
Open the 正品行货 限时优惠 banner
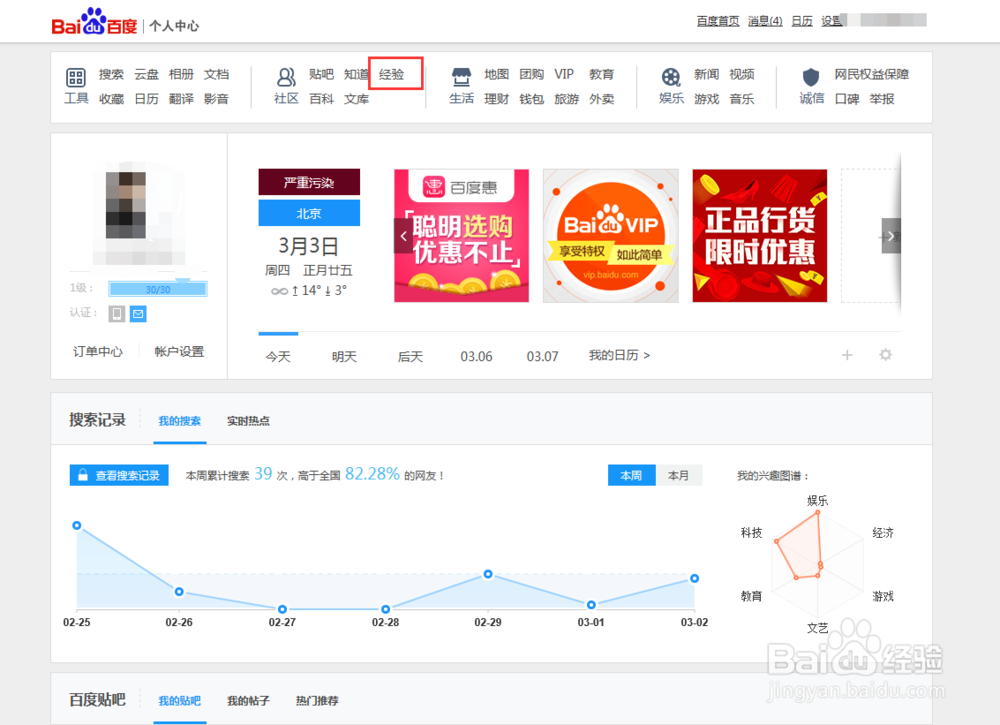760,235
